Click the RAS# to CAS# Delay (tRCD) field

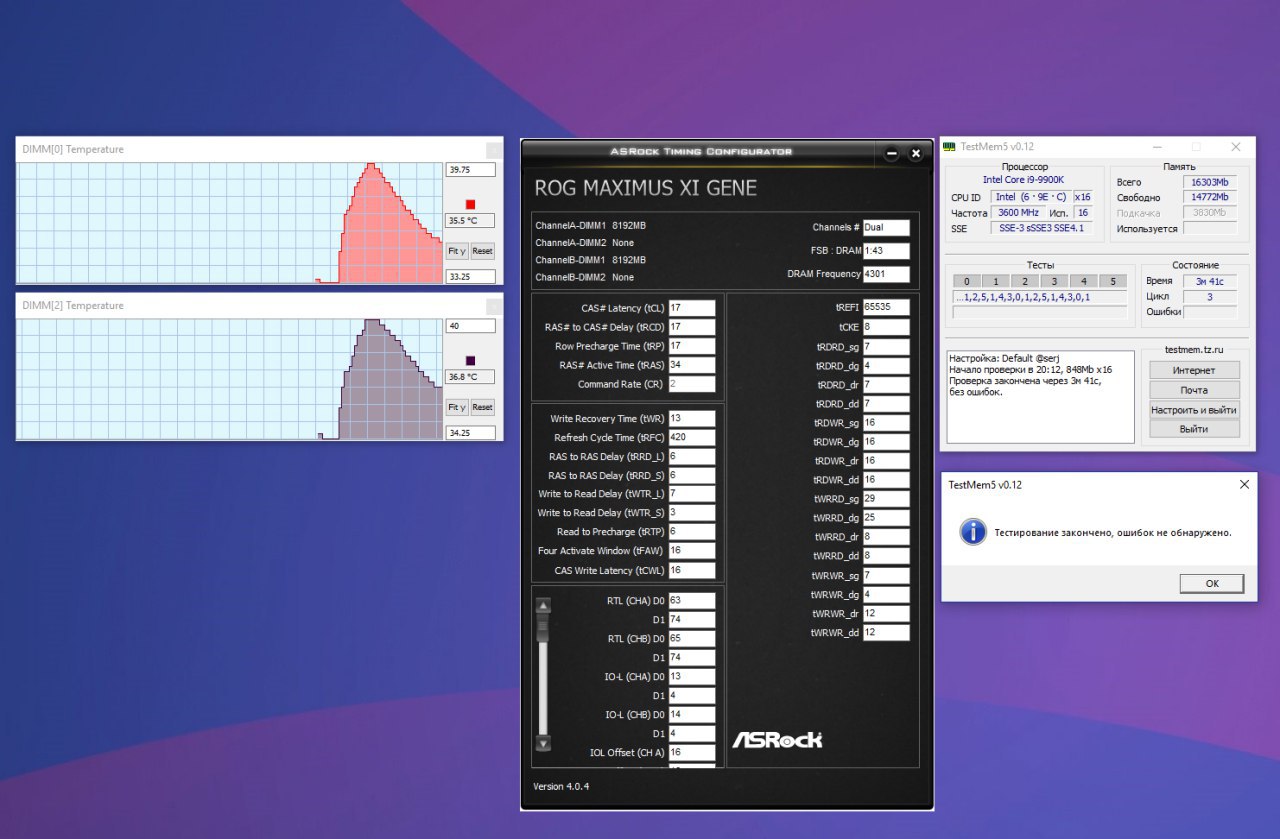click(692, 327)
